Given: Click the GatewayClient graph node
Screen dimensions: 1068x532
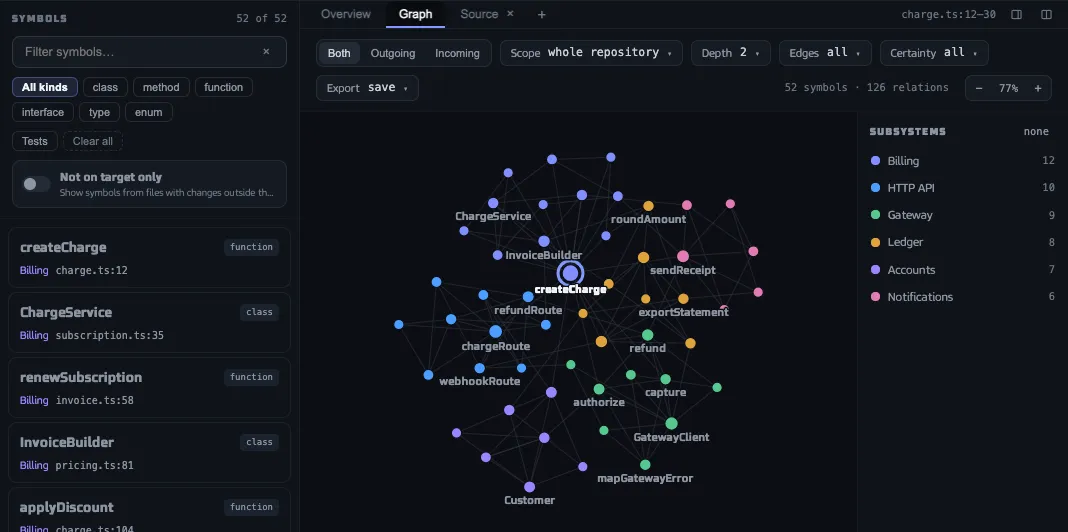Looking at the screenshot, I should point(671,424).
